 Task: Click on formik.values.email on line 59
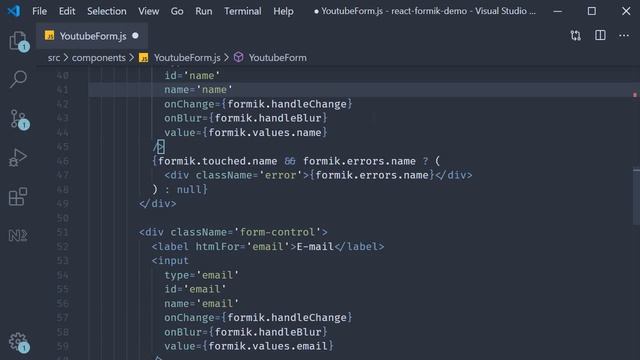pyautogui.click(x=268, y=346)
